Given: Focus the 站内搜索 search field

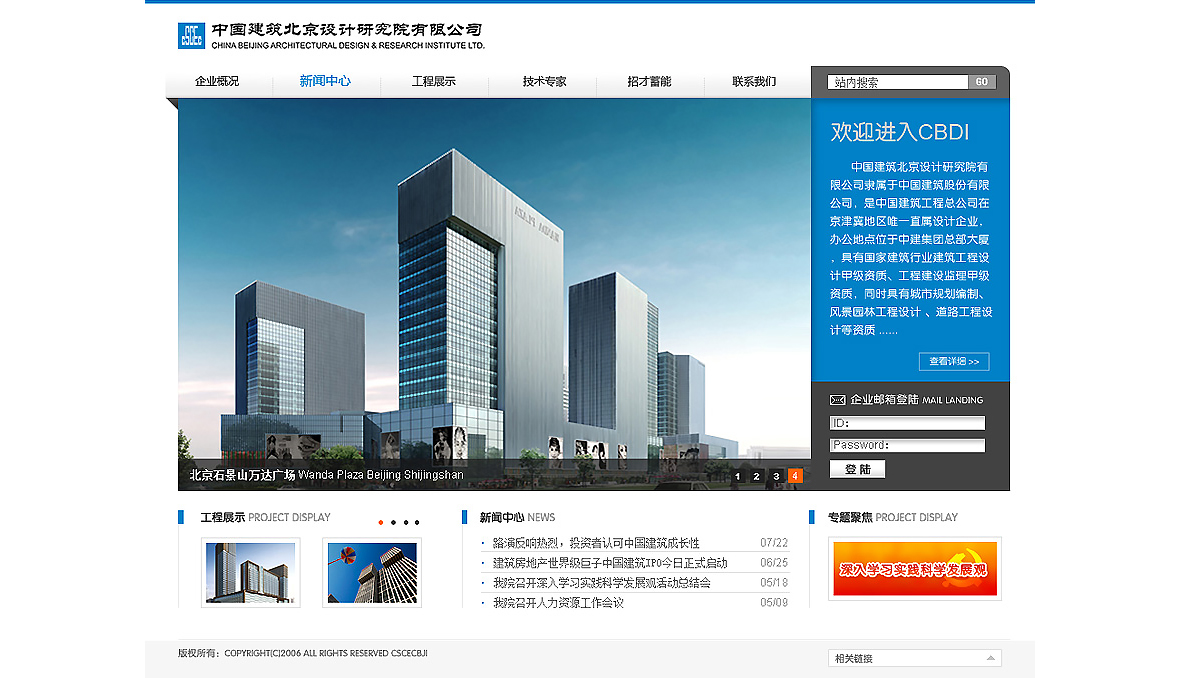Looking at the screenshot, I should [x=898, y=82].
